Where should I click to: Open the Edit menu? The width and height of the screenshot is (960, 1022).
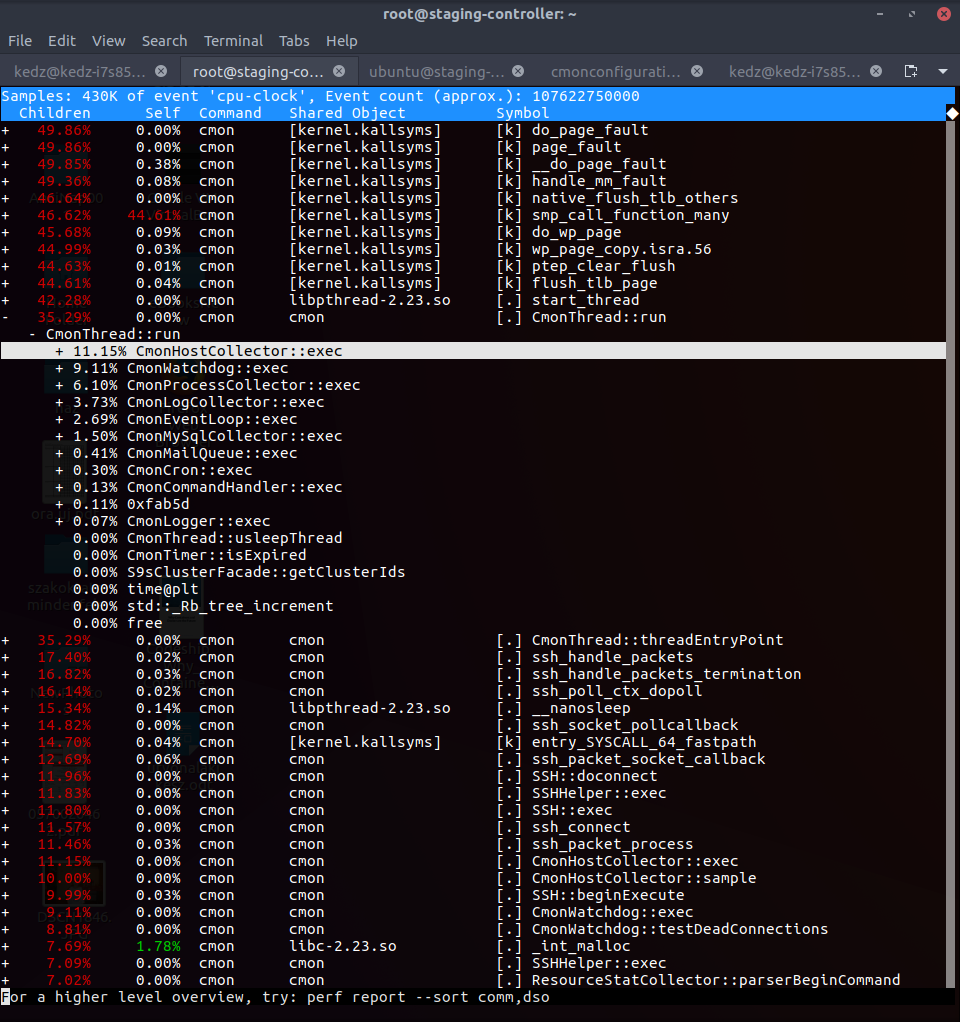(62, 41)
